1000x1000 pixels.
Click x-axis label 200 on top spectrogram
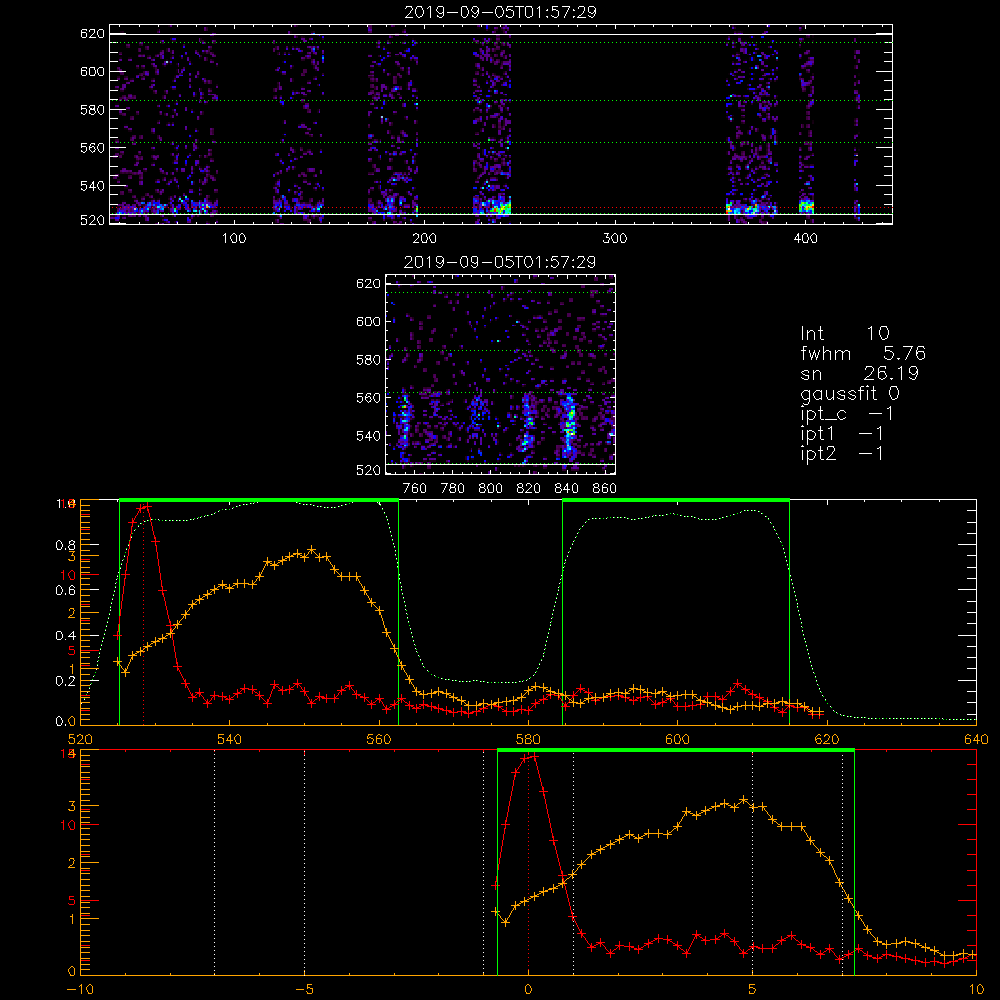pyautogui.click(x=424, y=239)
